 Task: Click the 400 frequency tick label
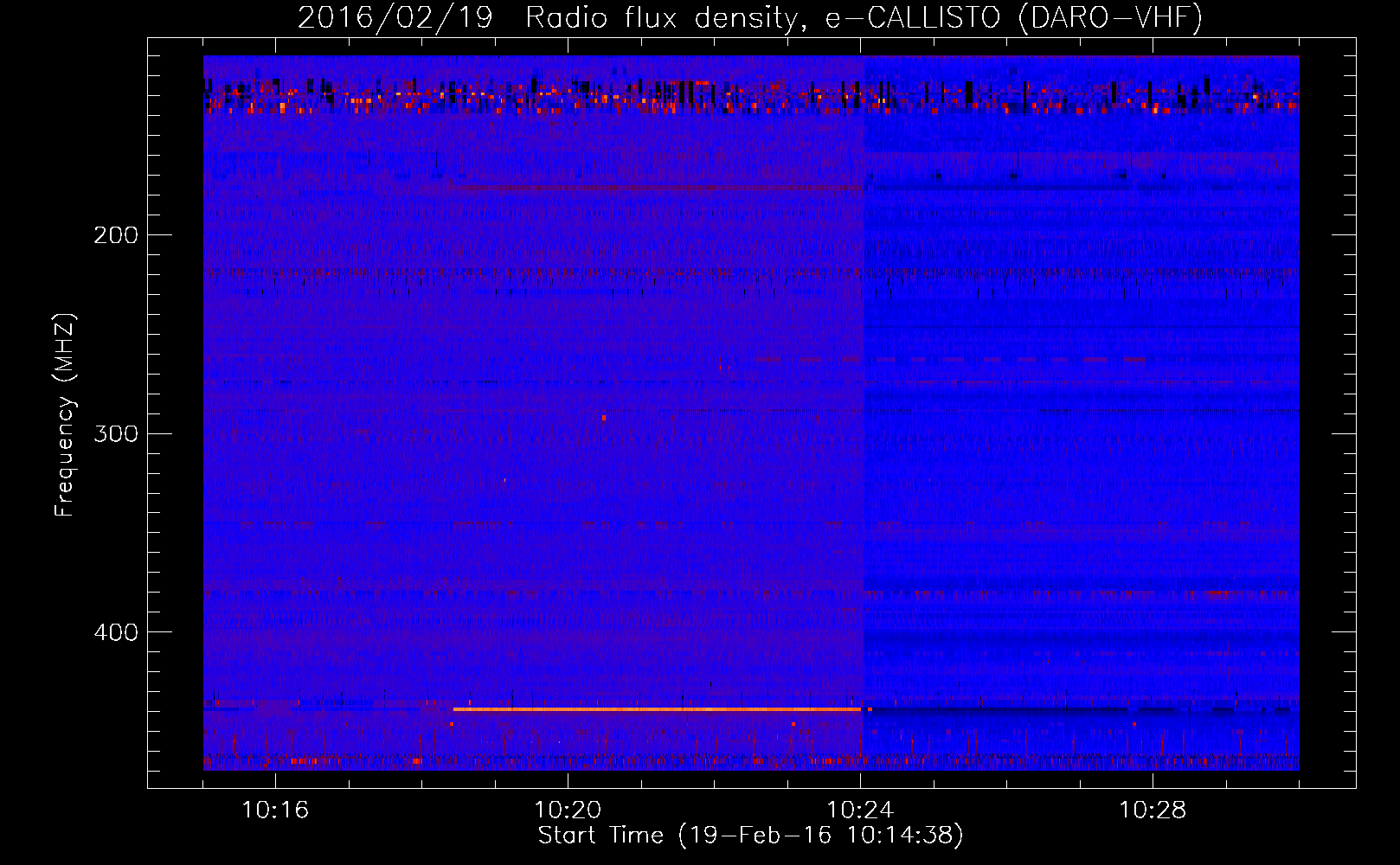(x=116, y=632)
